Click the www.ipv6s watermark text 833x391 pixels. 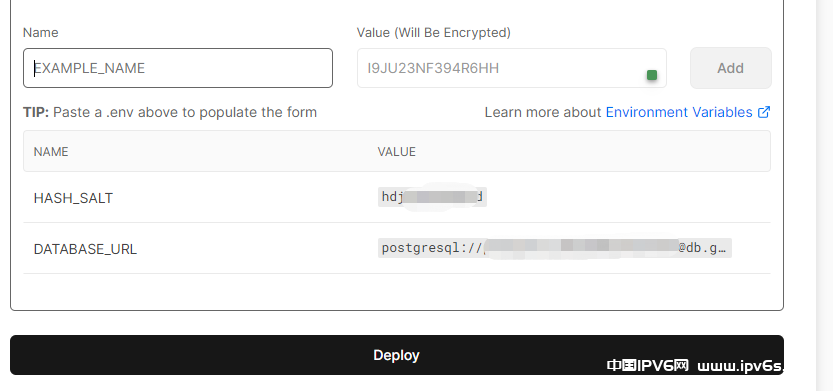(x=741, y=366)
